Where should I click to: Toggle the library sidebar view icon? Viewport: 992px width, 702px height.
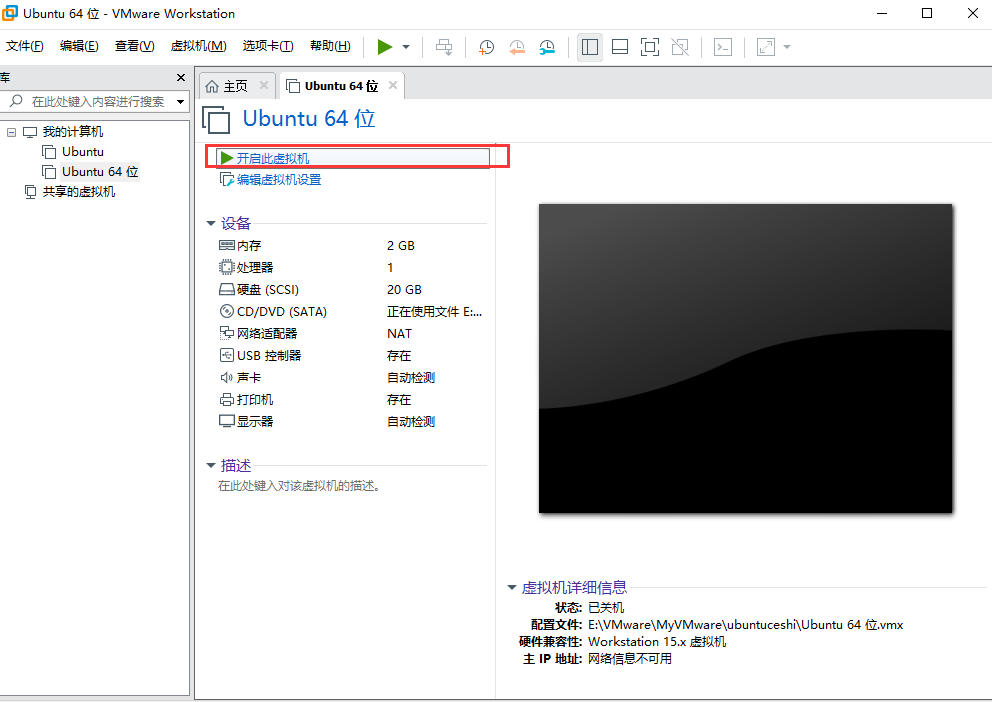pos(590,47)
